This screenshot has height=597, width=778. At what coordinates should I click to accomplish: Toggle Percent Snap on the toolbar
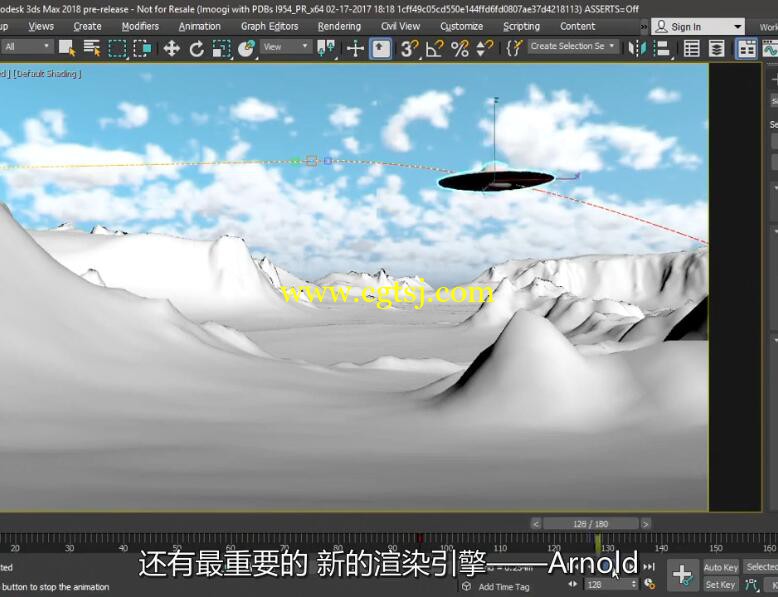coord(460,48)
